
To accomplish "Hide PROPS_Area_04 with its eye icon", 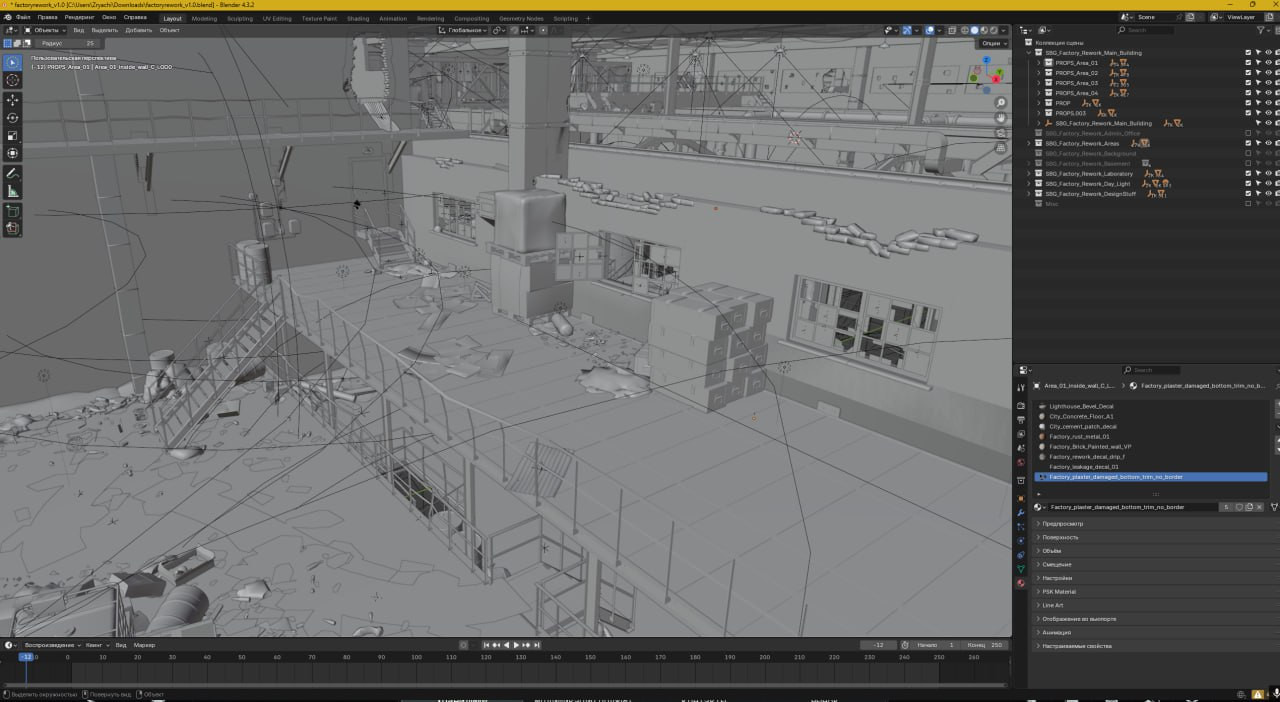I will tap(1268, 93).
